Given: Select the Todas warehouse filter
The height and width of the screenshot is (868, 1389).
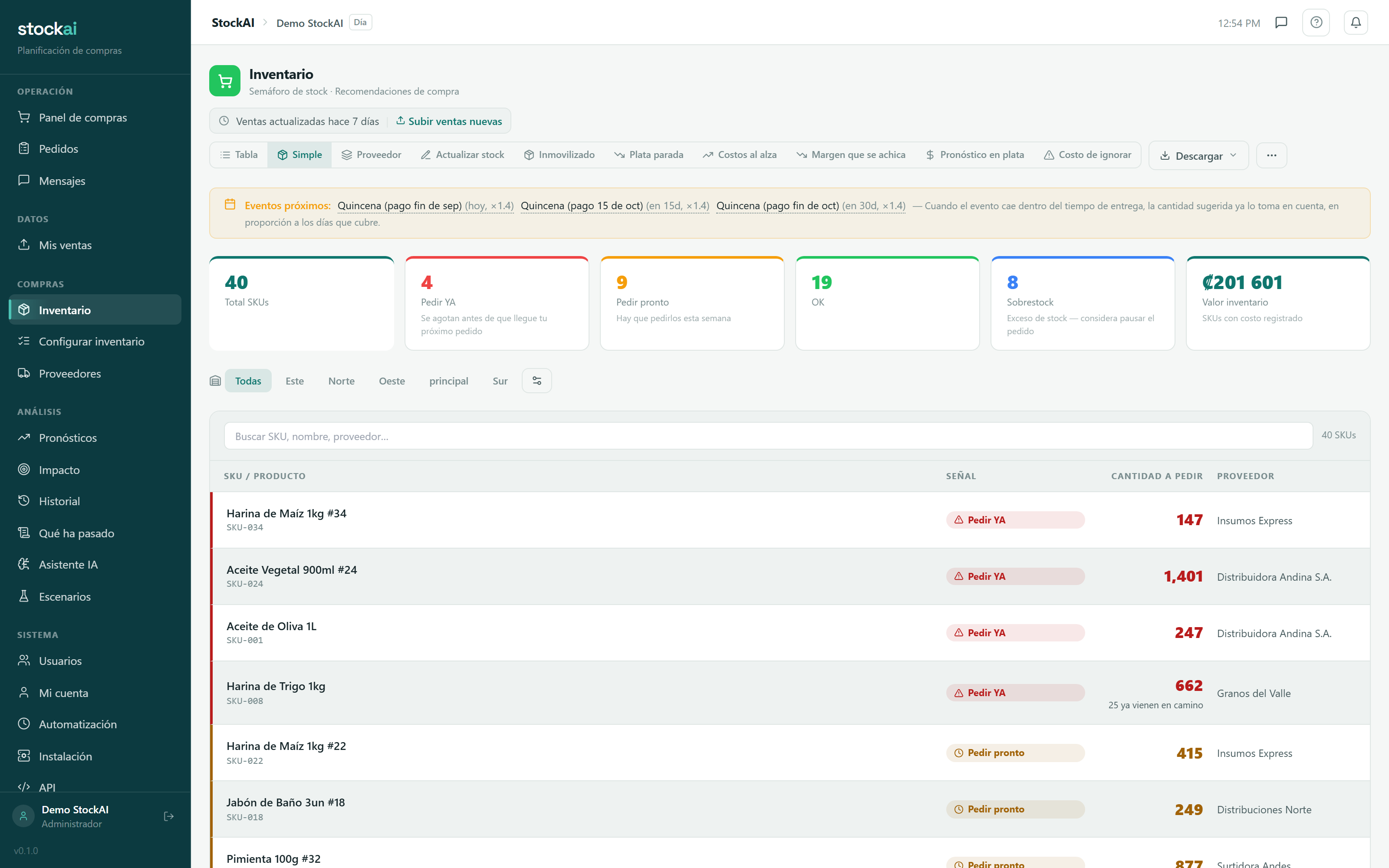Looking at the screenshot, I should tap(248, 381).
